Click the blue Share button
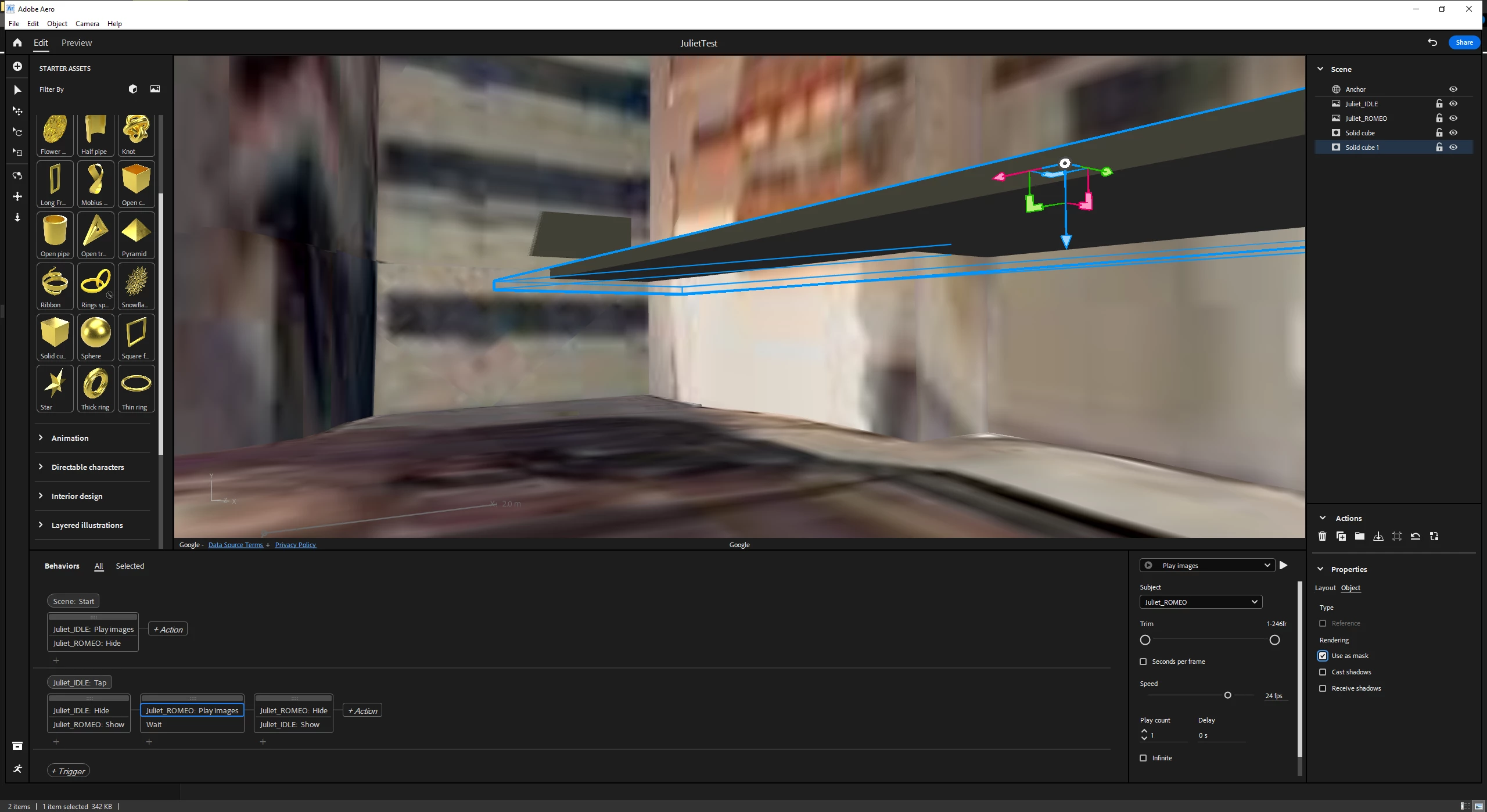This screenshot has width=1487, height=812. (1464, 42)
